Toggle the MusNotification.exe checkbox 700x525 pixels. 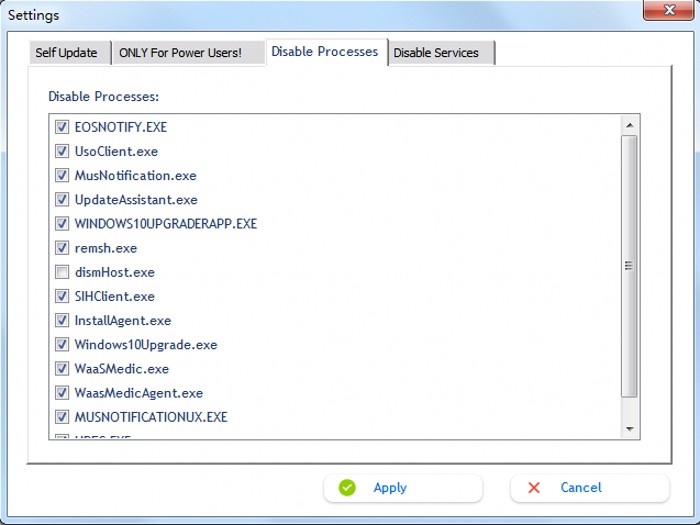[x=62, y=175]
